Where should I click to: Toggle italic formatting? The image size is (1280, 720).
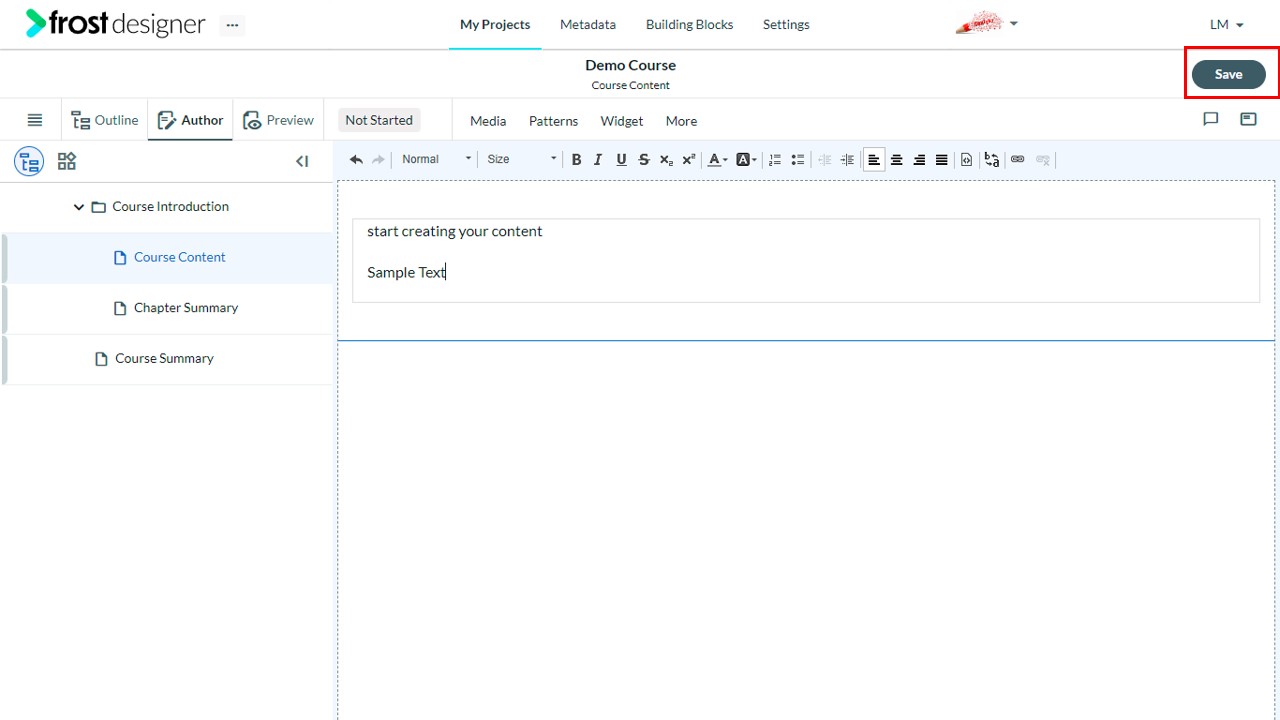(598, 159)
